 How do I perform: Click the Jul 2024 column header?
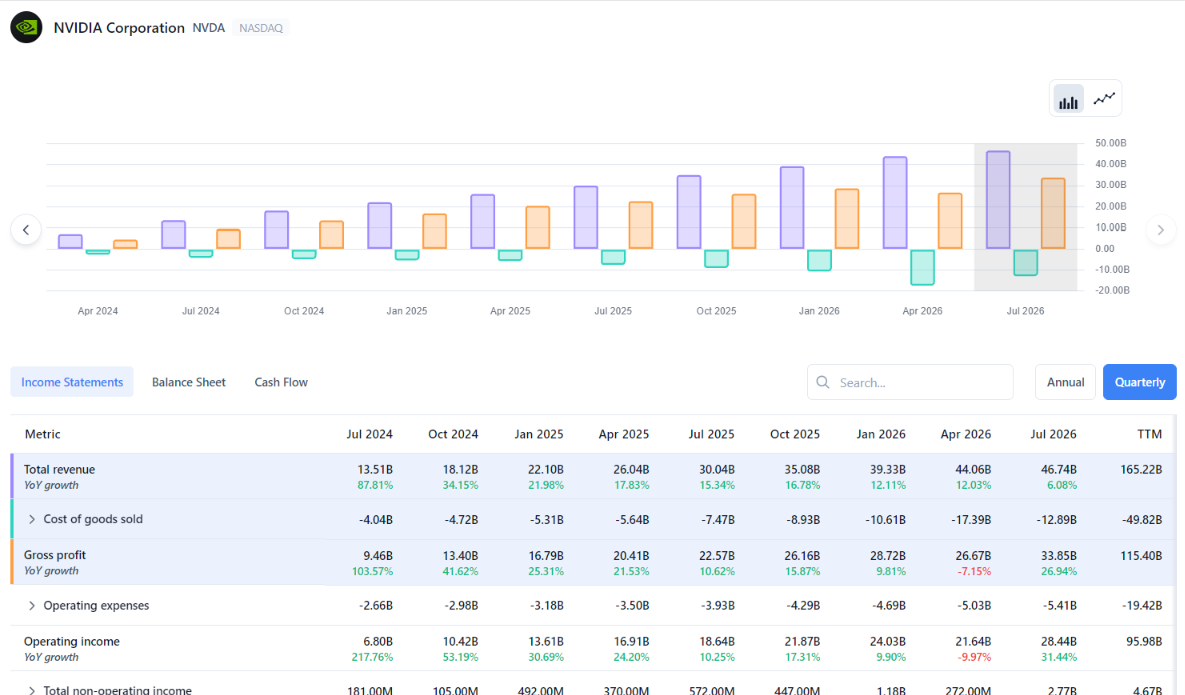370,434
